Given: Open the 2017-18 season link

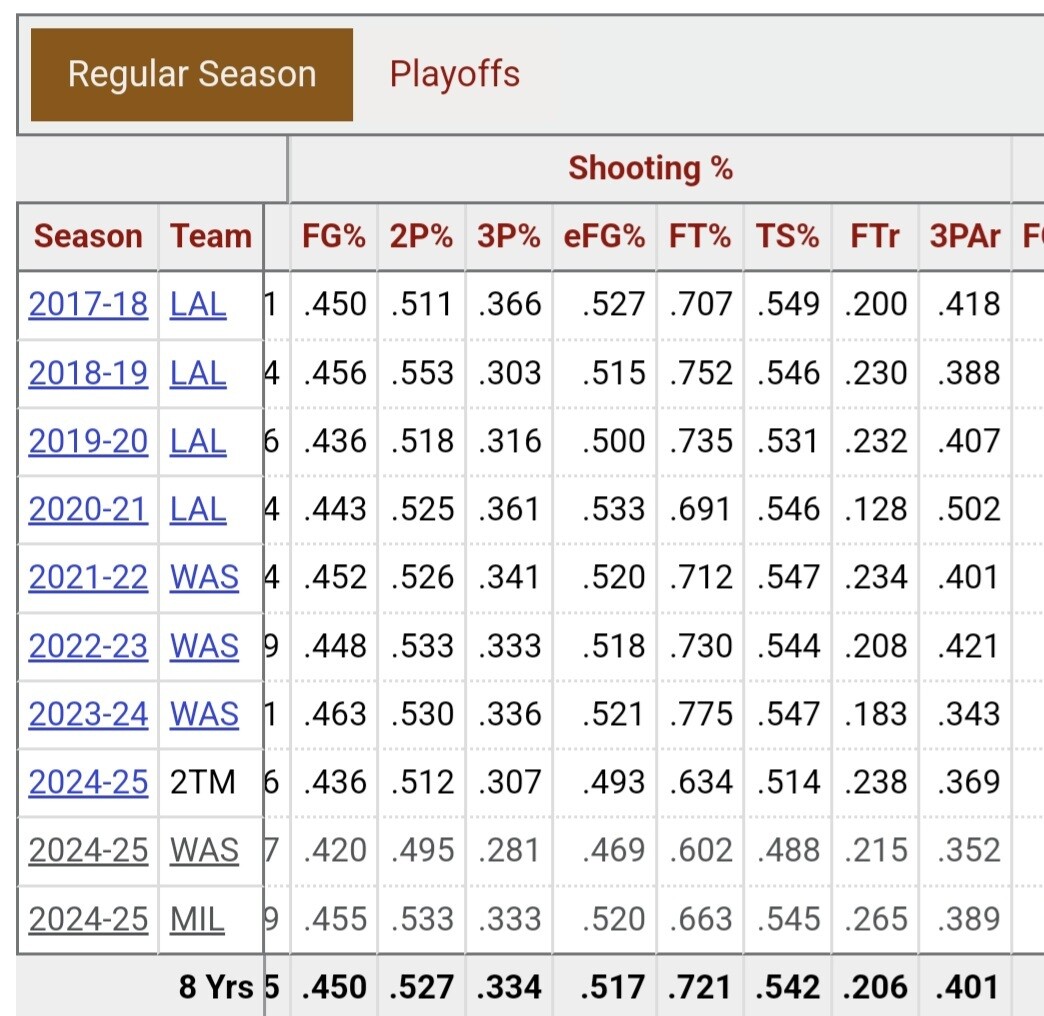Looking at the screenshot, I should coord(88,305).
